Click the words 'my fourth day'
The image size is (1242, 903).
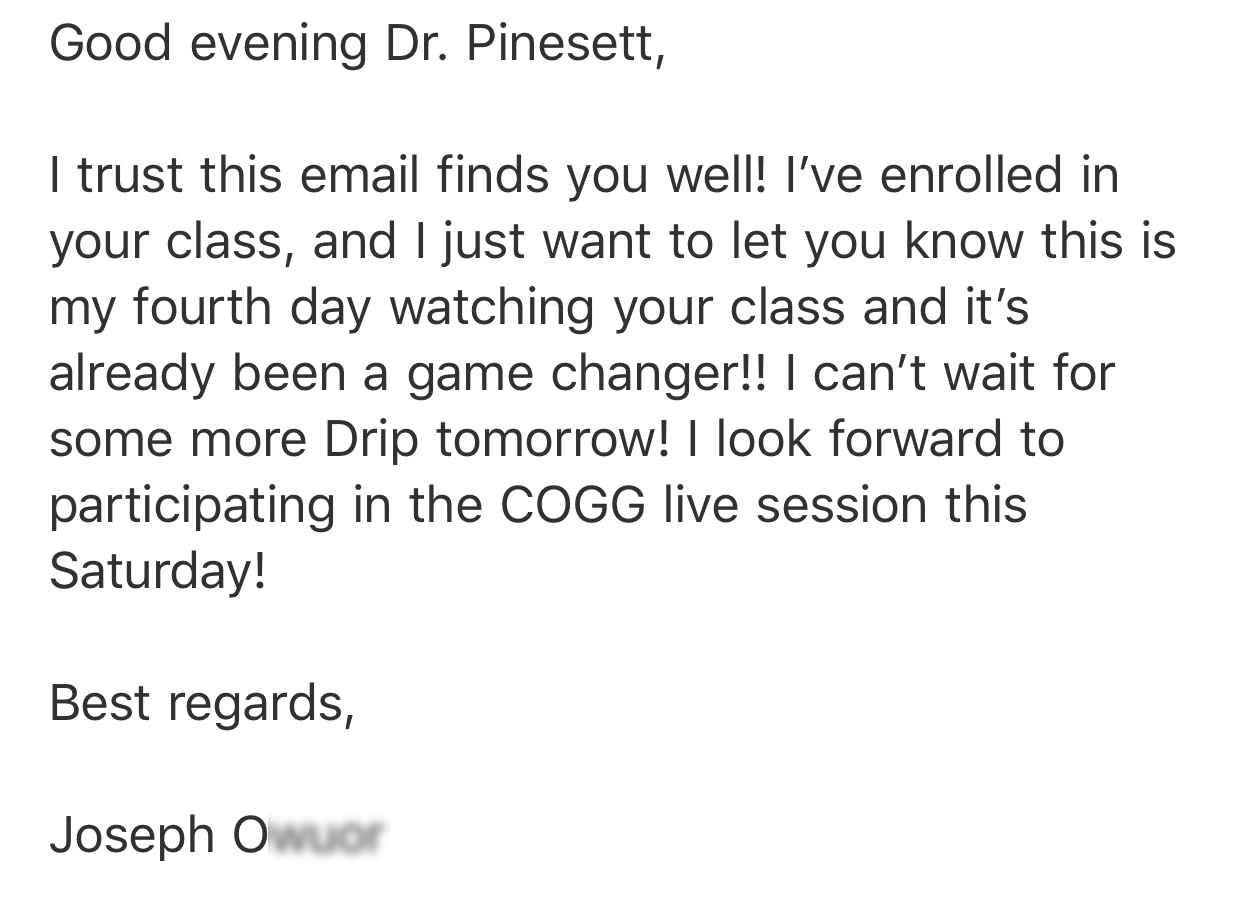(x=210, y=309)
